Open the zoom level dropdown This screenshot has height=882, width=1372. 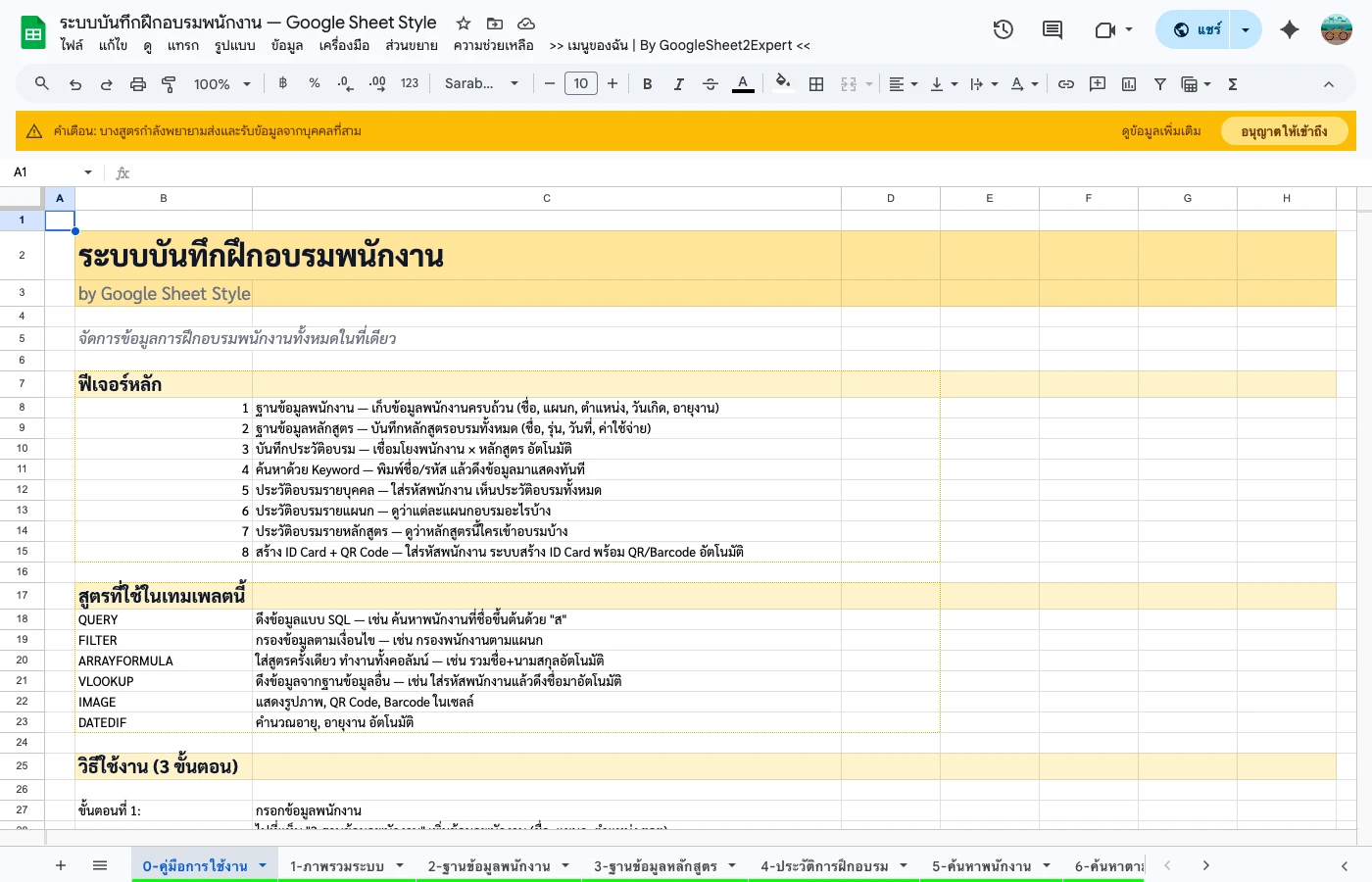pyautogui.click(x=220, y=83)
